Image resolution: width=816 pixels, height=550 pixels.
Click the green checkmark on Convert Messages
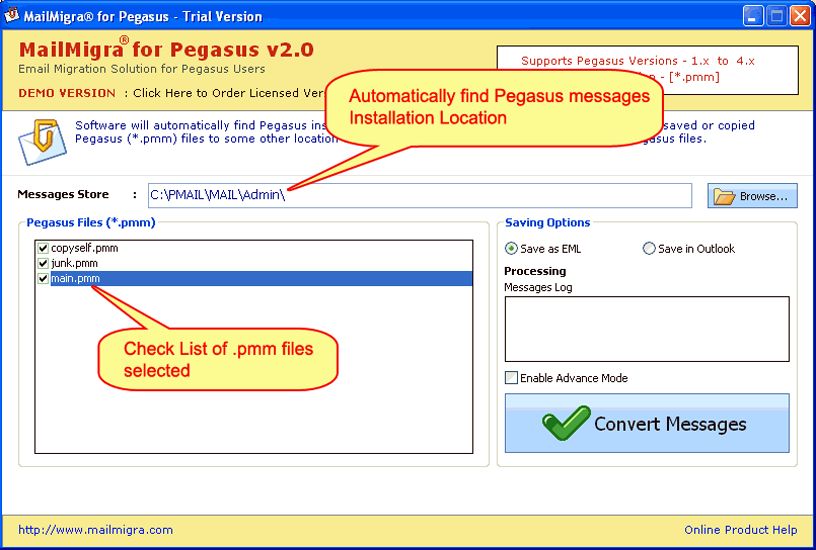tap(566, 423)
